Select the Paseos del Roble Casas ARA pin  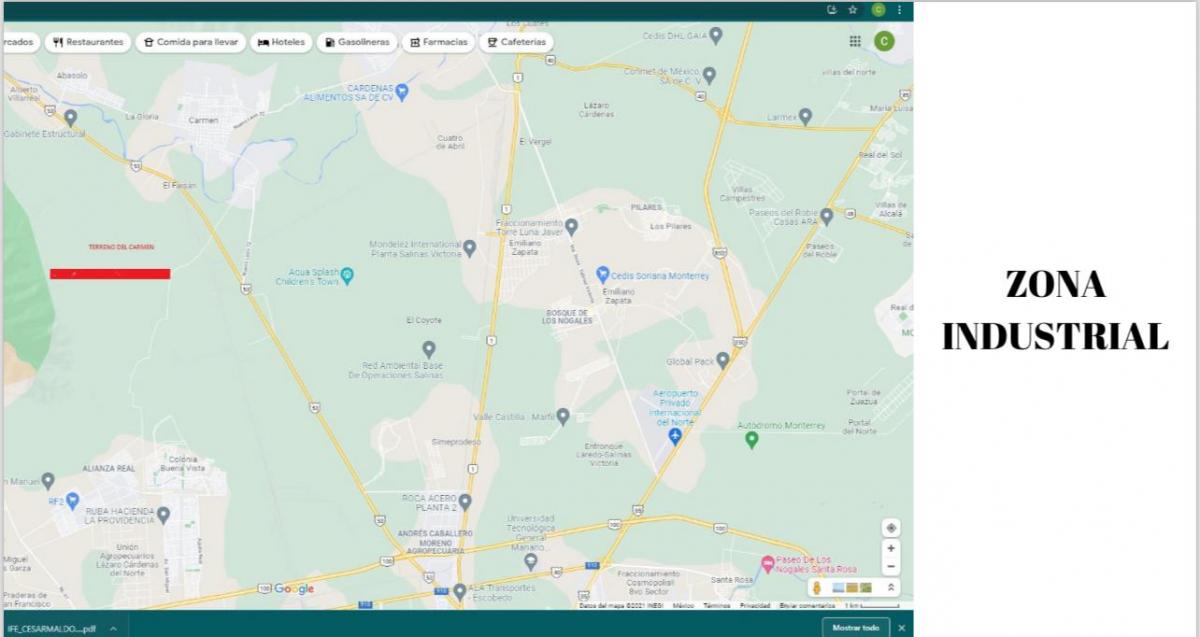click(826, 215)
